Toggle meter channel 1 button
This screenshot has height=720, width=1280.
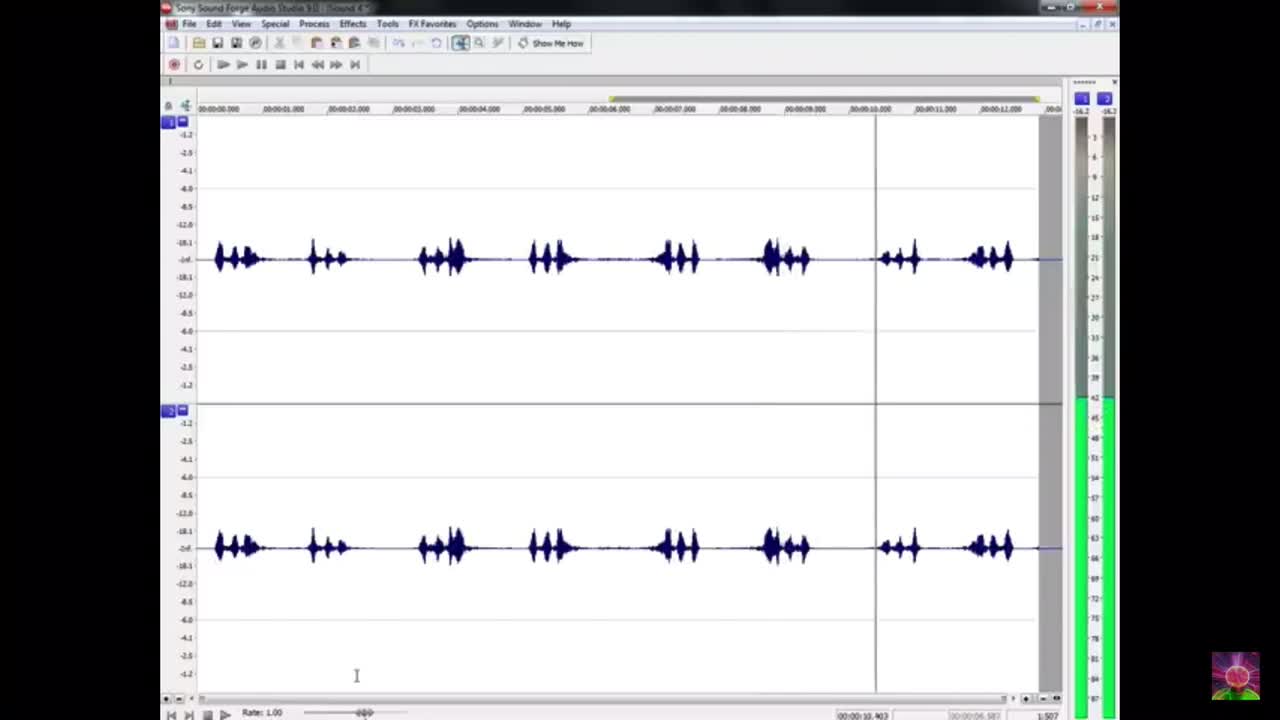tap(1082, 98)
